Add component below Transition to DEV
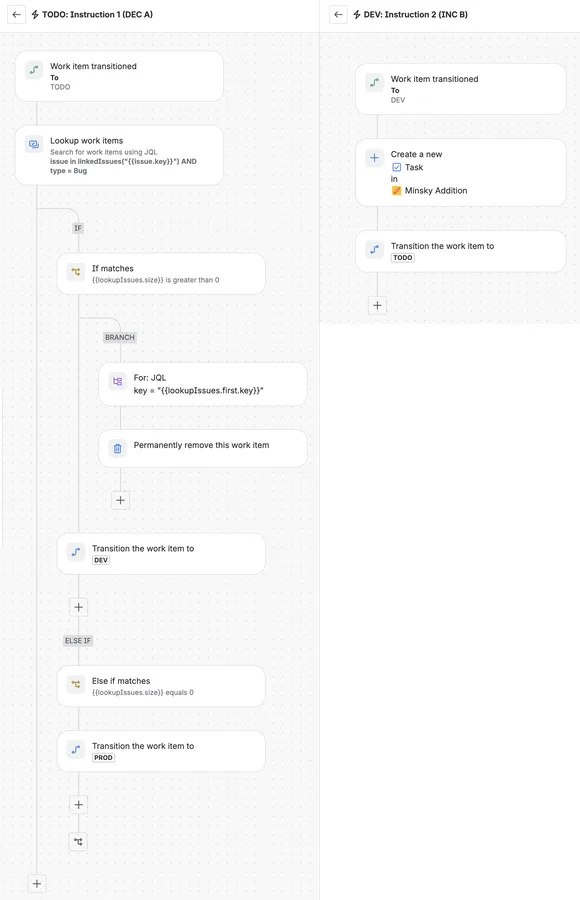The height and width of the screenshot is (900, 580). (x=79, y=607)
